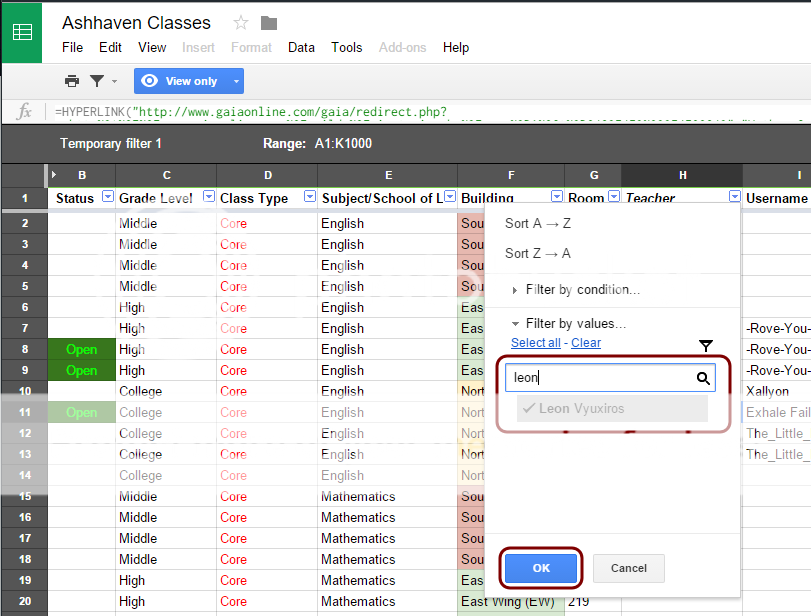
Task: Toggle the Leon Vyuxiros value checkbox
Action: coord(528,408)
